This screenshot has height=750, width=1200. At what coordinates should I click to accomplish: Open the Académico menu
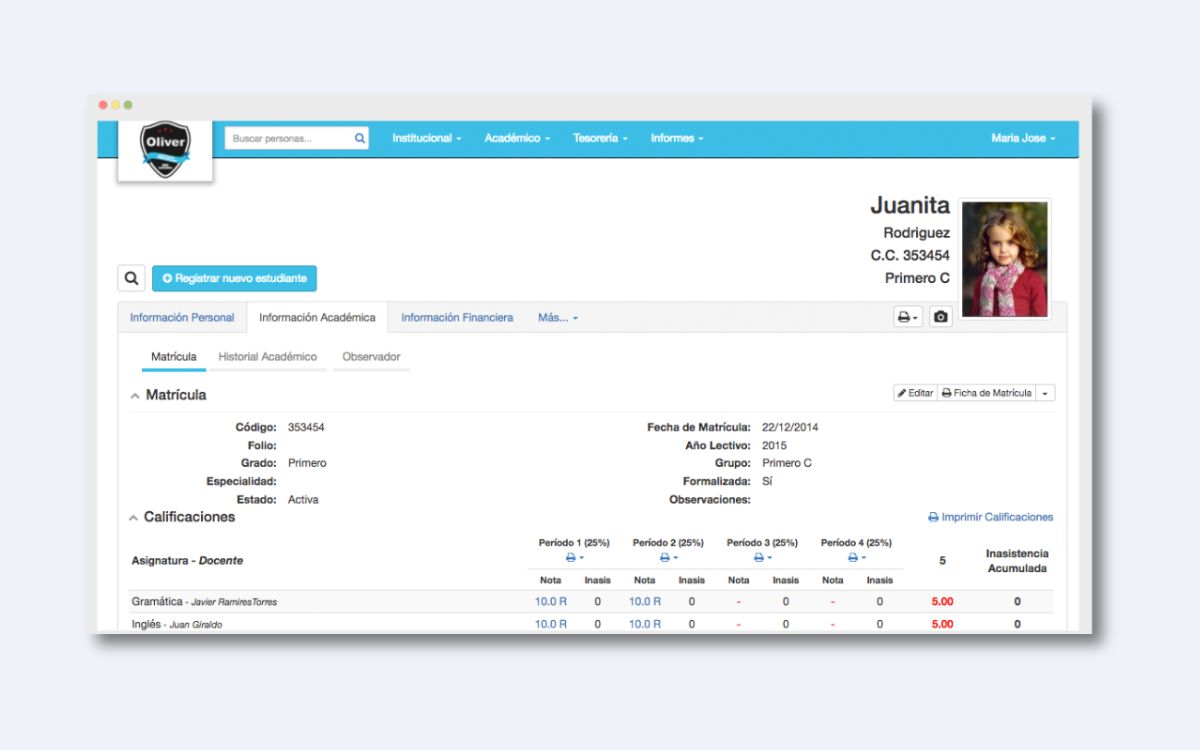[x=517, y=138]
